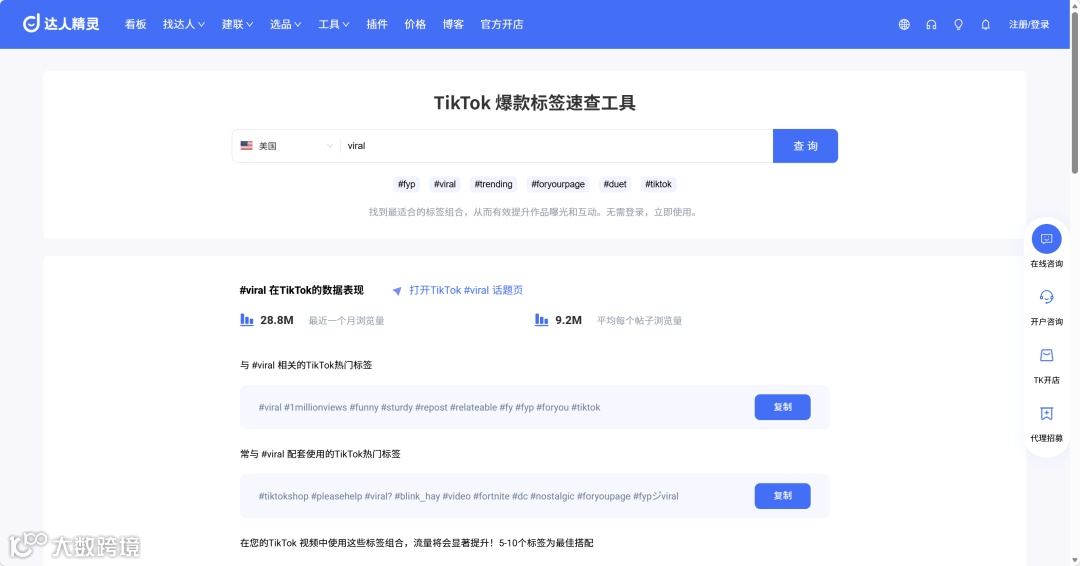Viewport: 1080px width, 566px height.
Task: Click the US flag icon
Action: (247, 145)
